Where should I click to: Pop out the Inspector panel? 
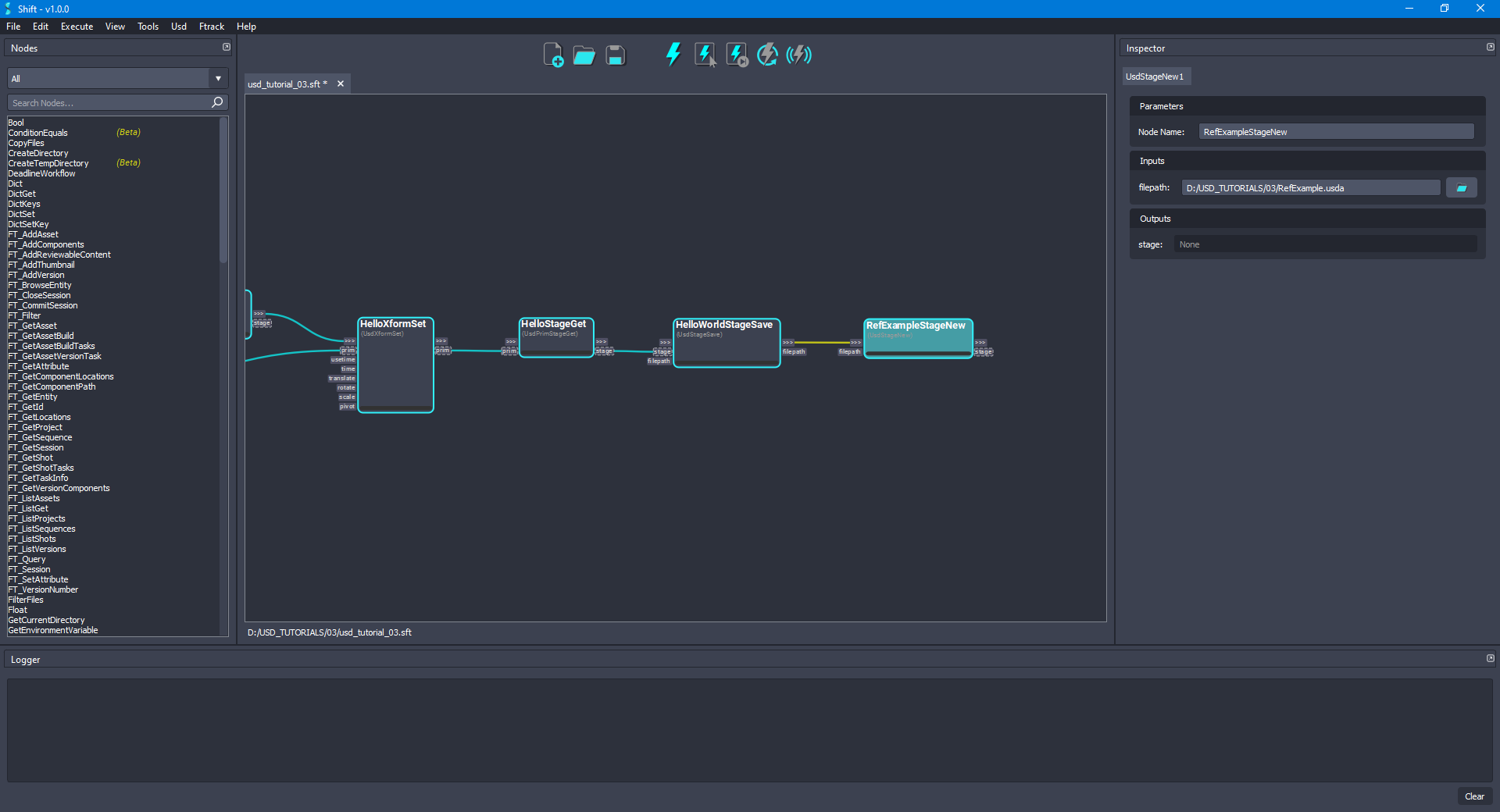tap(1489, 47)
